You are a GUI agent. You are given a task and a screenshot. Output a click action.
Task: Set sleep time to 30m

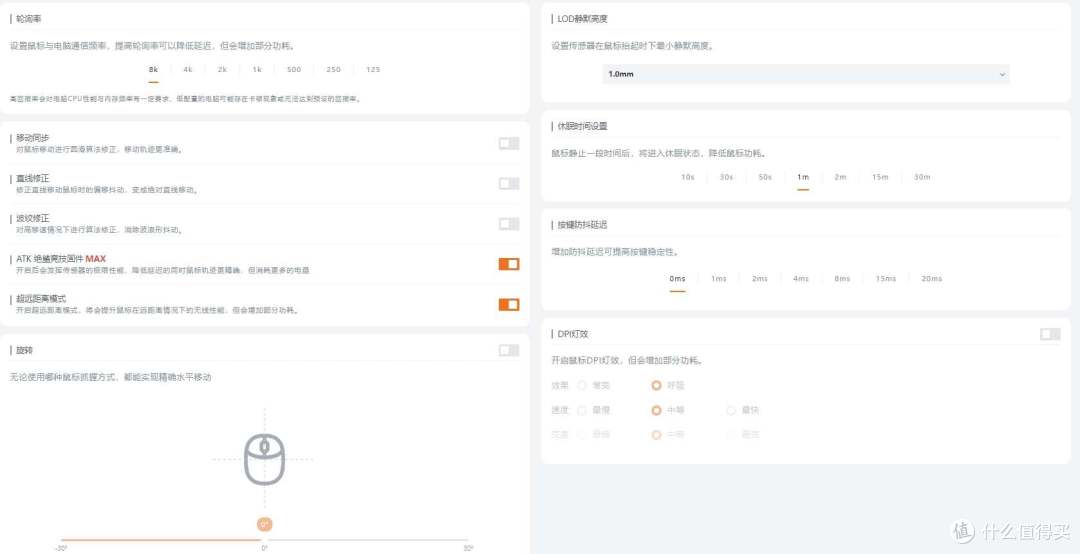coord(922,177)
